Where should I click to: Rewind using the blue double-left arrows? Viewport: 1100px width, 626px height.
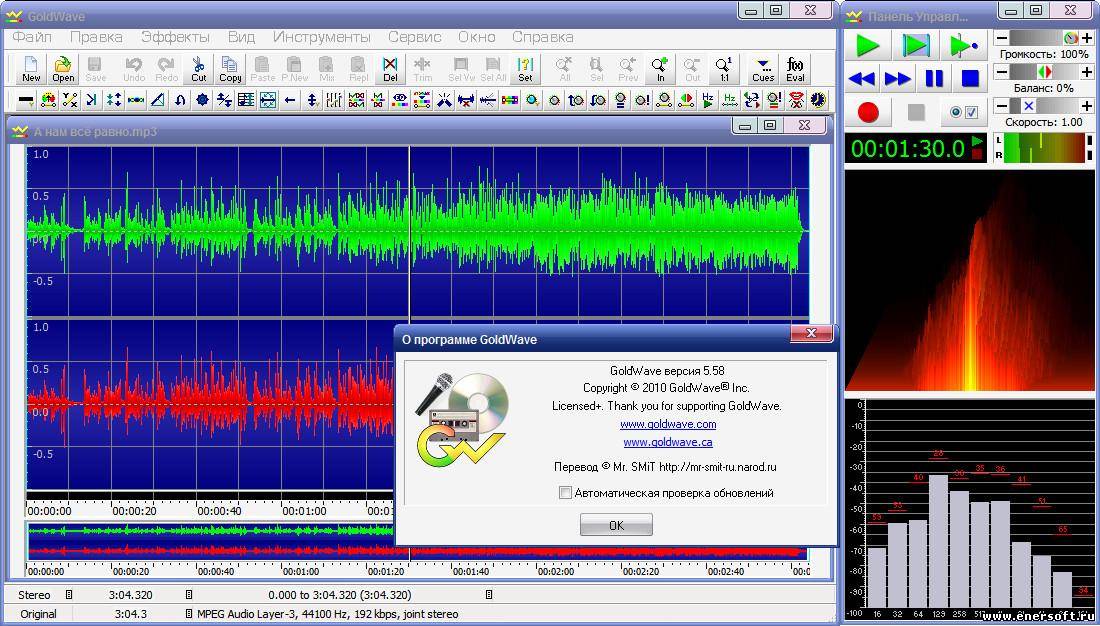861,79
